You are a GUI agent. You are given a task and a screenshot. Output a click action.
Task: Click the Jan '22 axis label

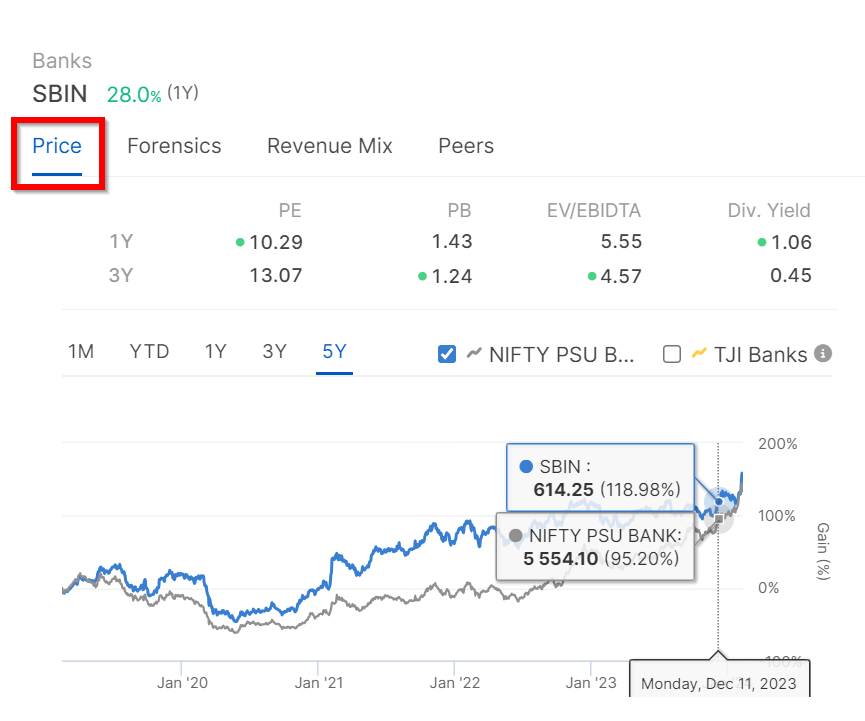[x=455, y=683]
